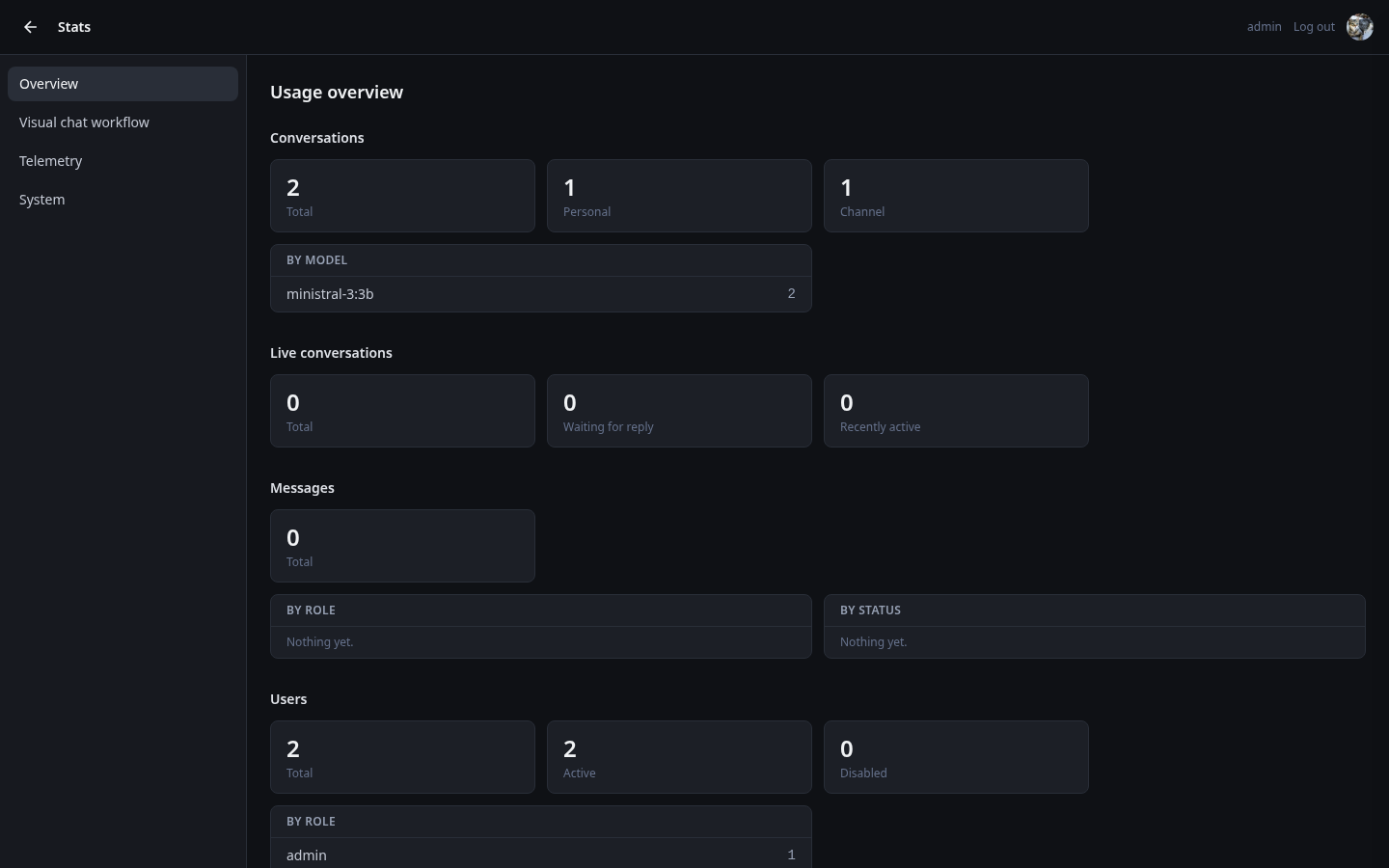Click the BY MODEL table header
Viewport: 1389px width, 868px height.
tap(541, 260)
